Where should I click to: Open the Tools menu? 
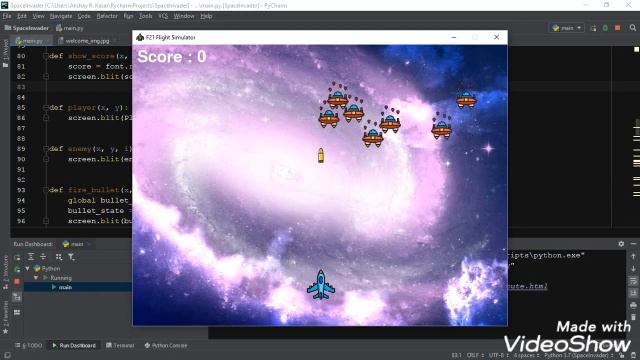pos(145,16)
